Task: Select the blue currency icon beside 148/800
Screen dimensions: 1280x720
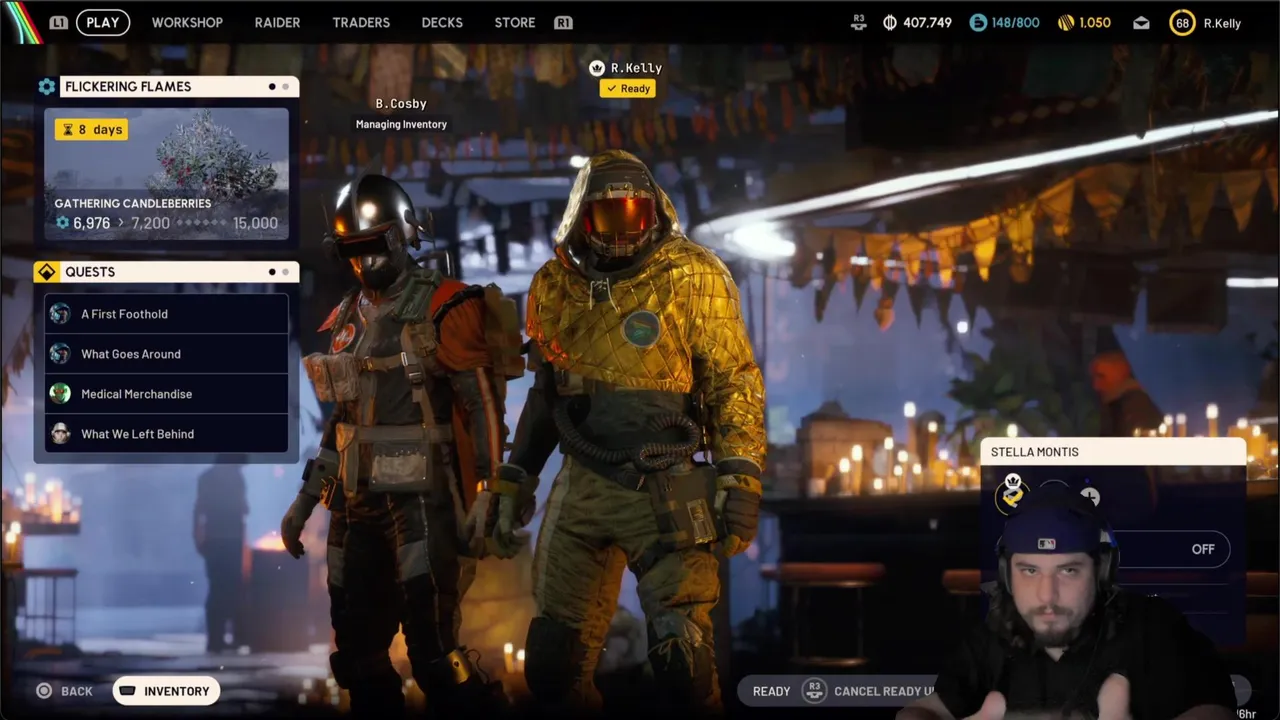Action: pos(978,22)
